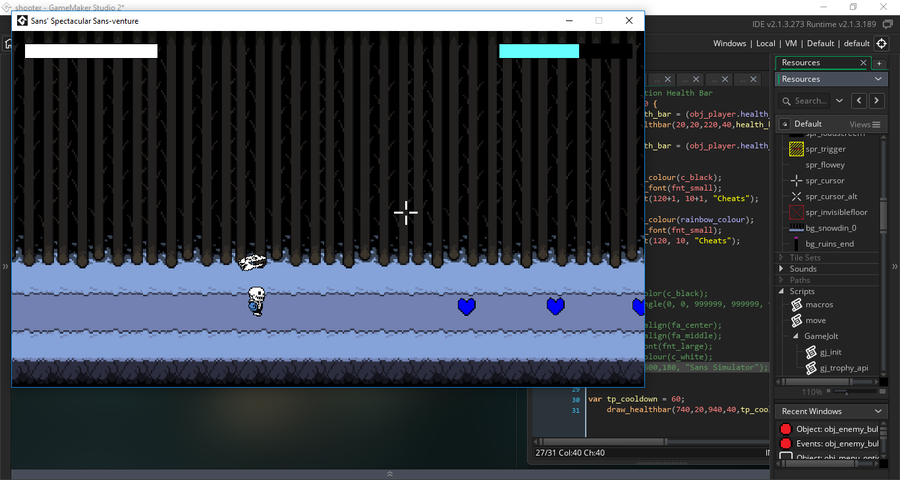Viewport: 900px width, 480px height.
Task: Open the Views menu
Action: click(865, 124)
